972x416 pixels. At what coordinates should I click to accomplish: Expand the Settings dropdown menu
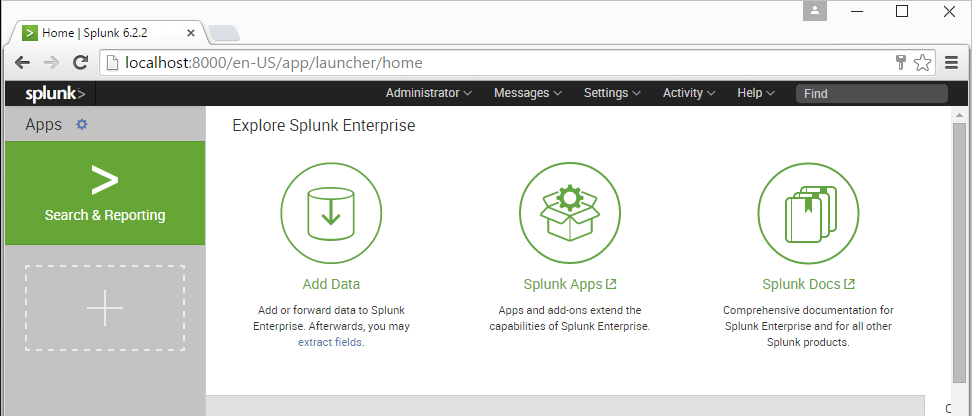pyautogui.click(x=612, y=93)
